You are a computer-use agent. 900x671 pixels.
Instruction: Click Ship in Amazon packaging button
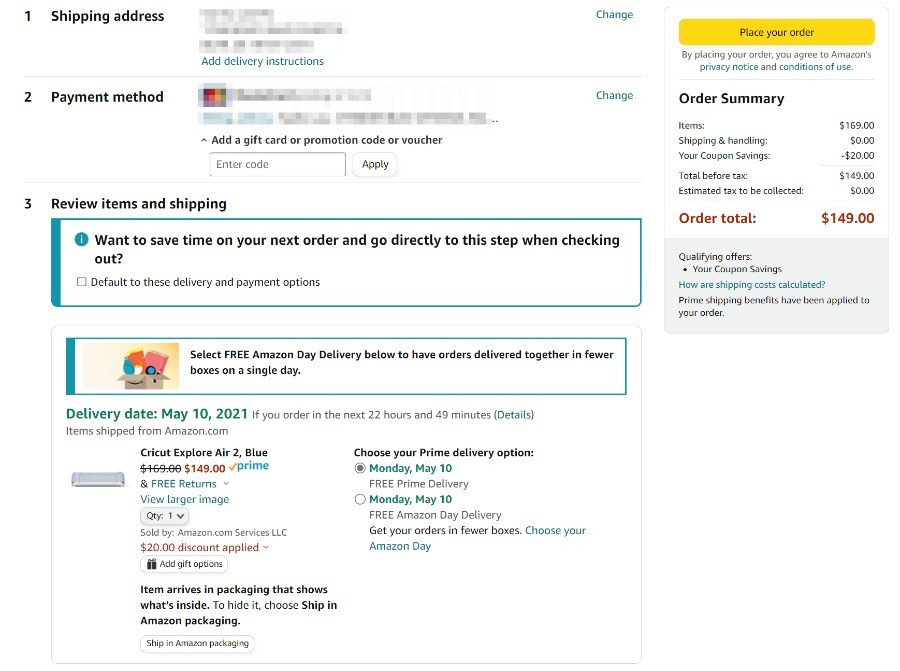[x=197, y=643]
